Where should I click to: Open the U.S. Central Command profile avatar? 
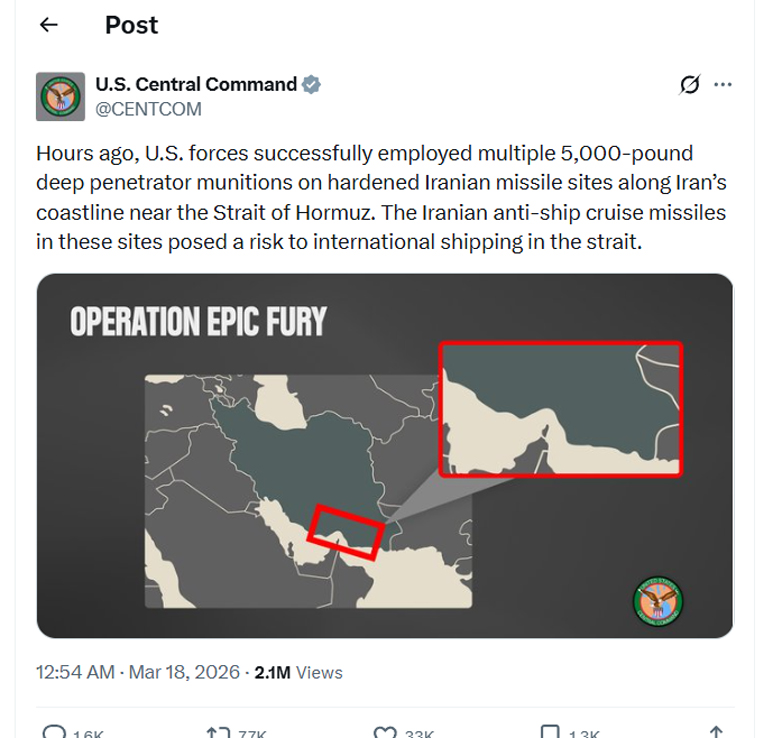pos(60,96)
